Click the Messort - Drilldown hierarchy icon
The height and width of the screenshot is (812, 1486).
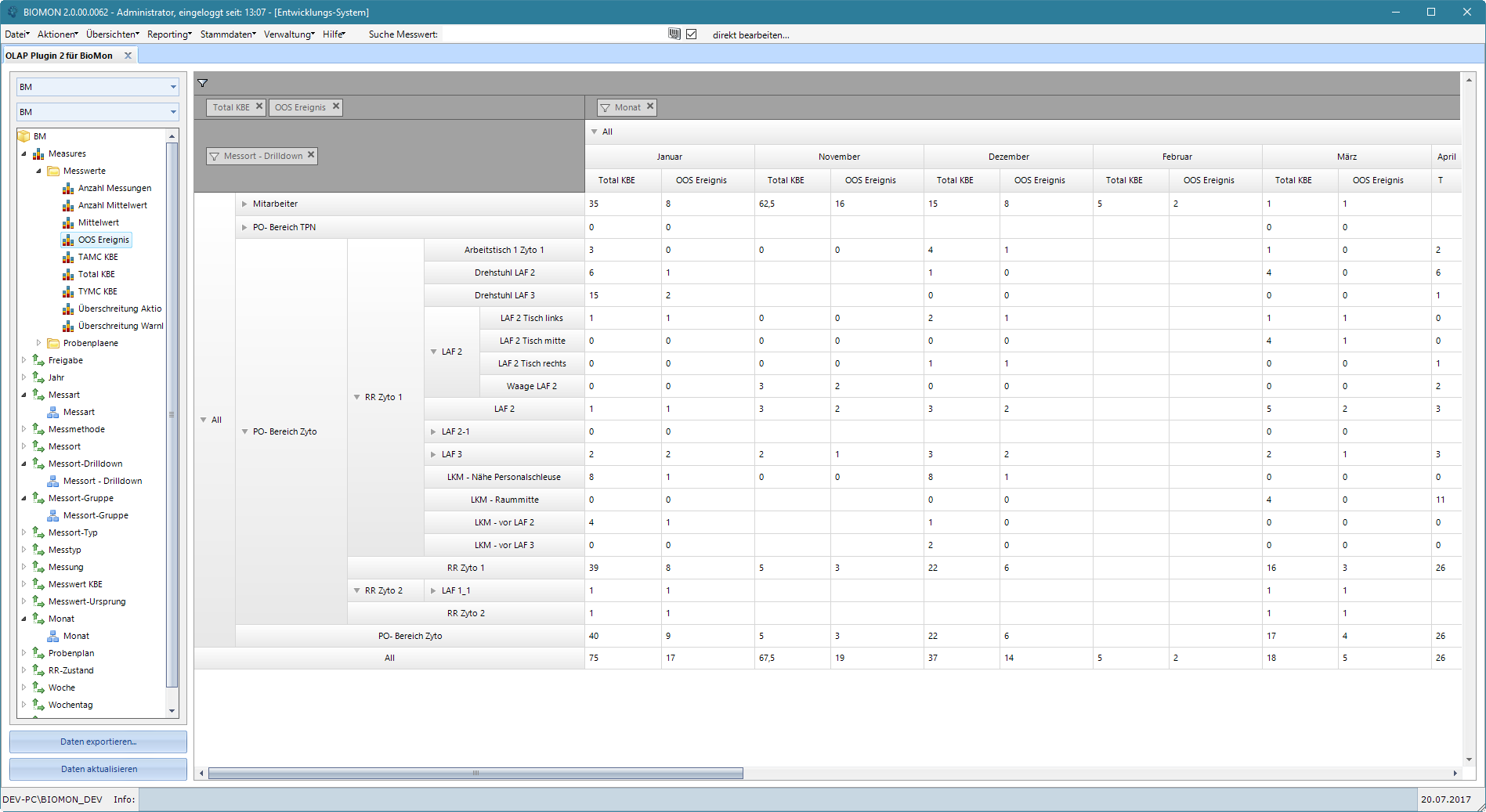tap(53, 481)
